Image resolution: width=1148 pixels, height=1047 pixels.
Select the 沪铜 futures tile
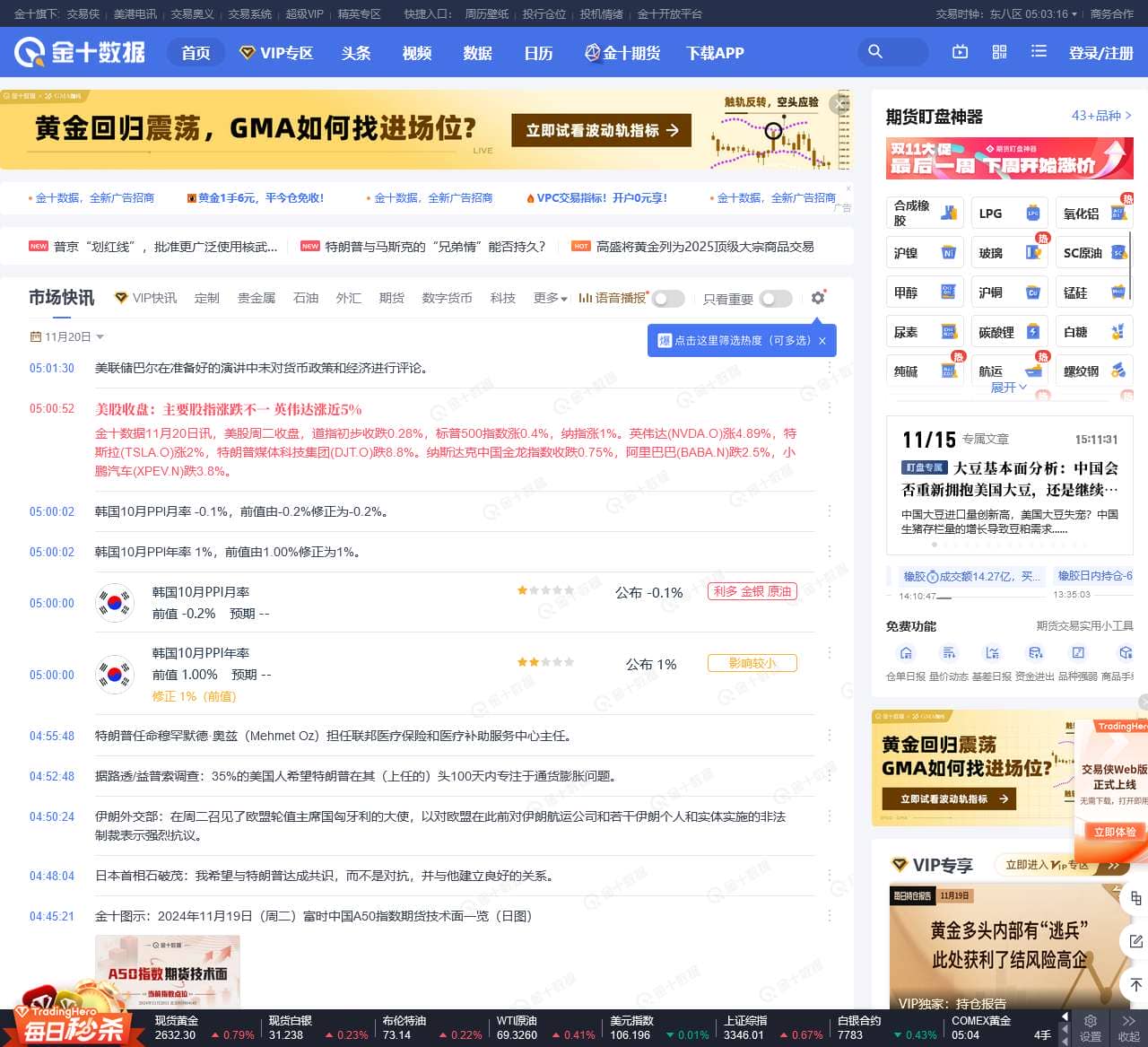(x=1009, y=292)
